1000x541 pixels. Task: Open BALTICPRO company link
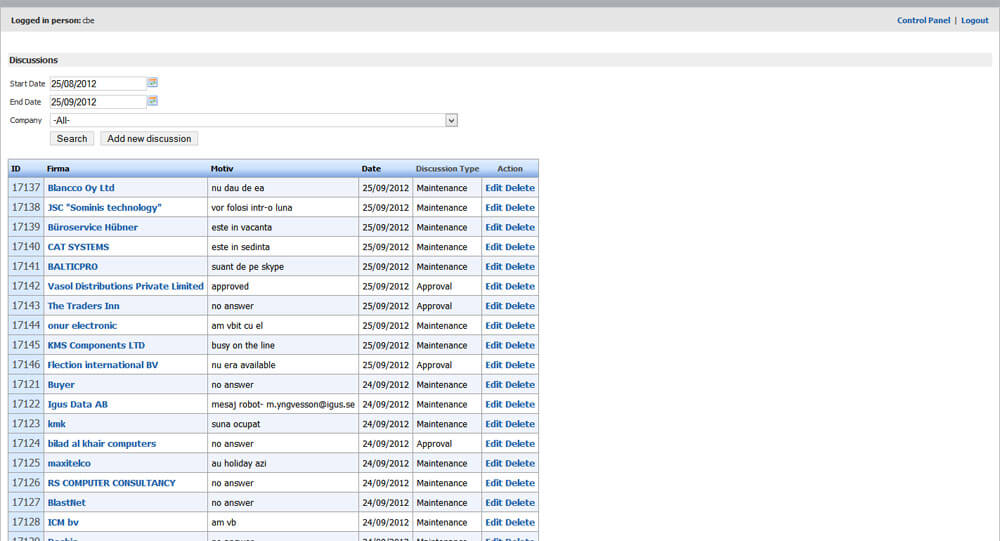tap(73, 267)
